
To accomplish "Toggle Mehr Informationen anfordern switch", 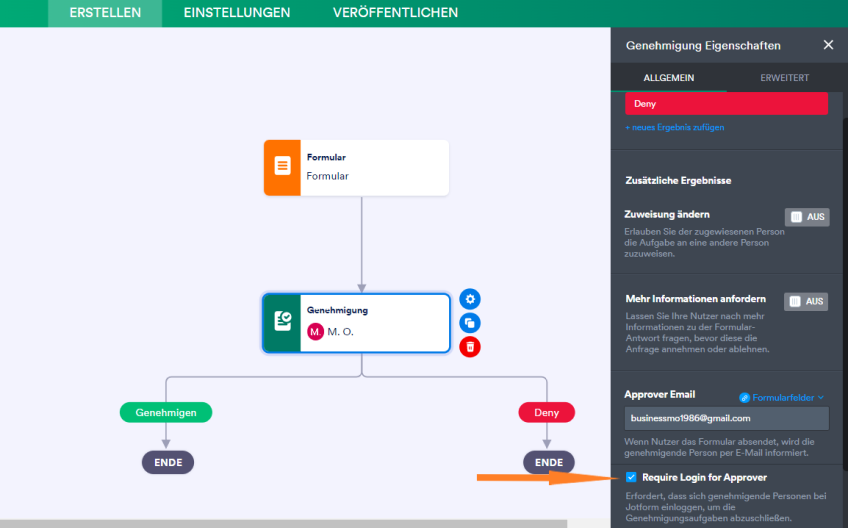I will (806, 301).
